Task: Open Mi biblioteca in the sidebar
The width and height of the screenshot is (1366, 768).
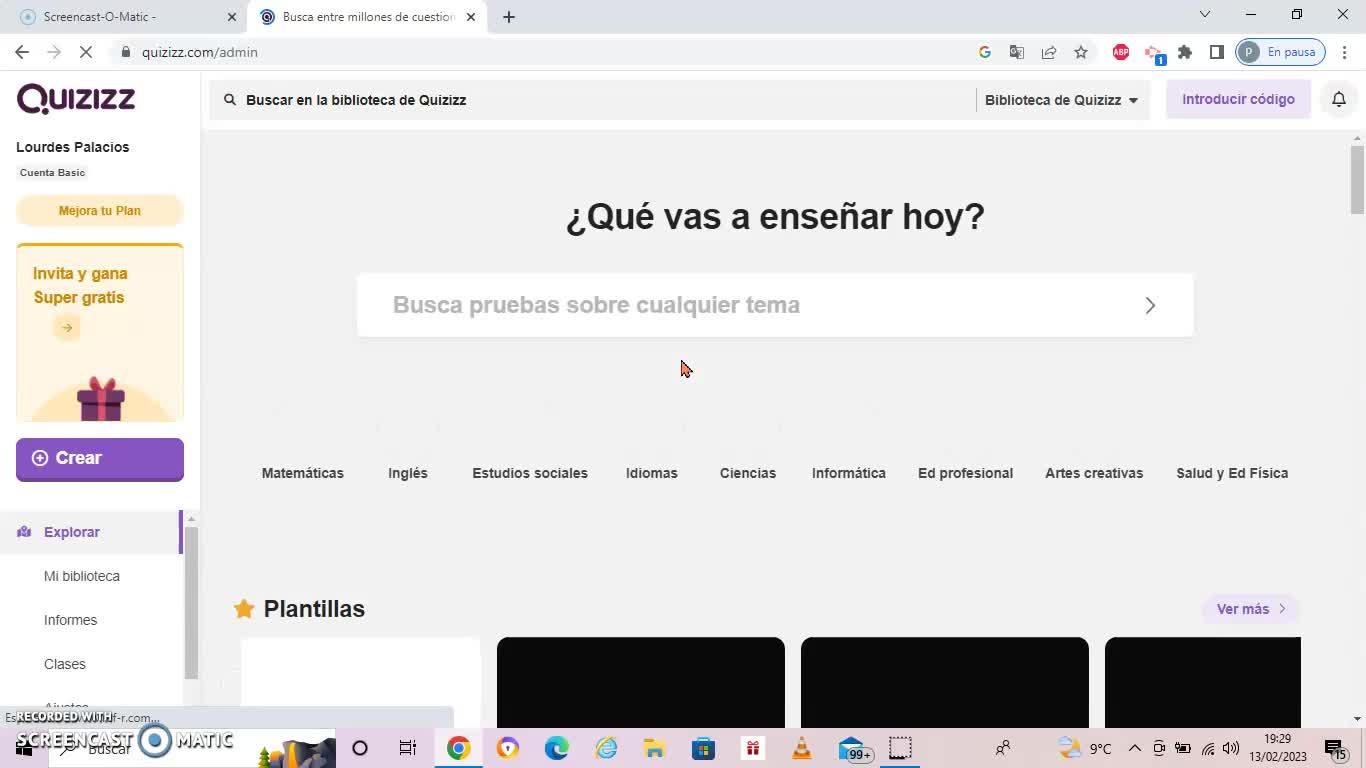Action: tap(82, 576)
